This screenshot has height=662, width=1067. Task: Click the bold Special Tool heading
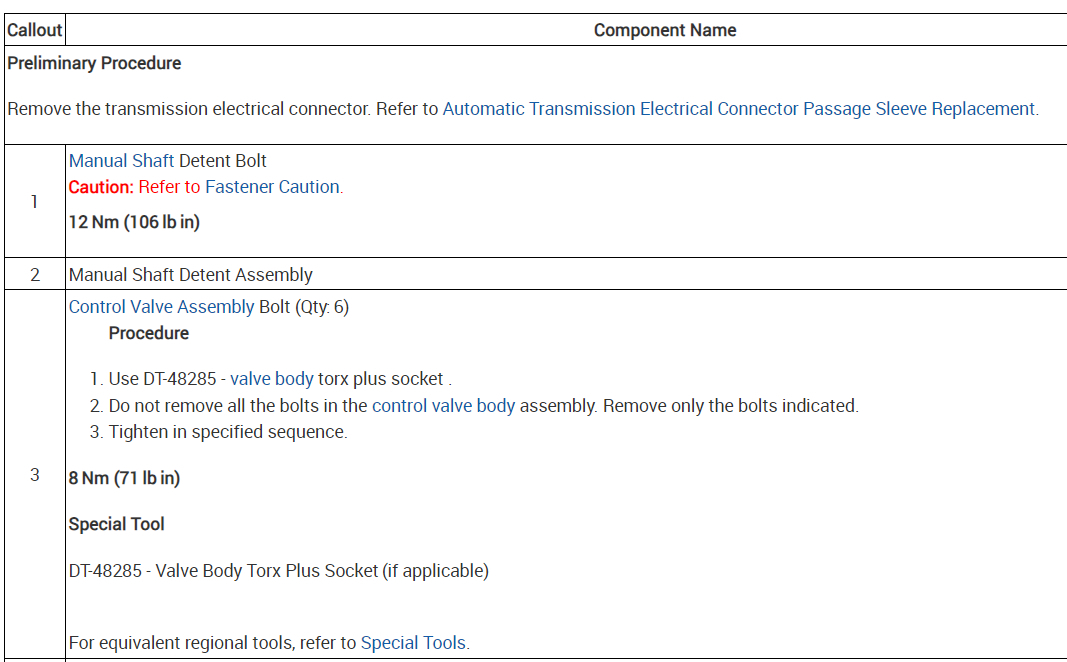[x=116, y=524]
